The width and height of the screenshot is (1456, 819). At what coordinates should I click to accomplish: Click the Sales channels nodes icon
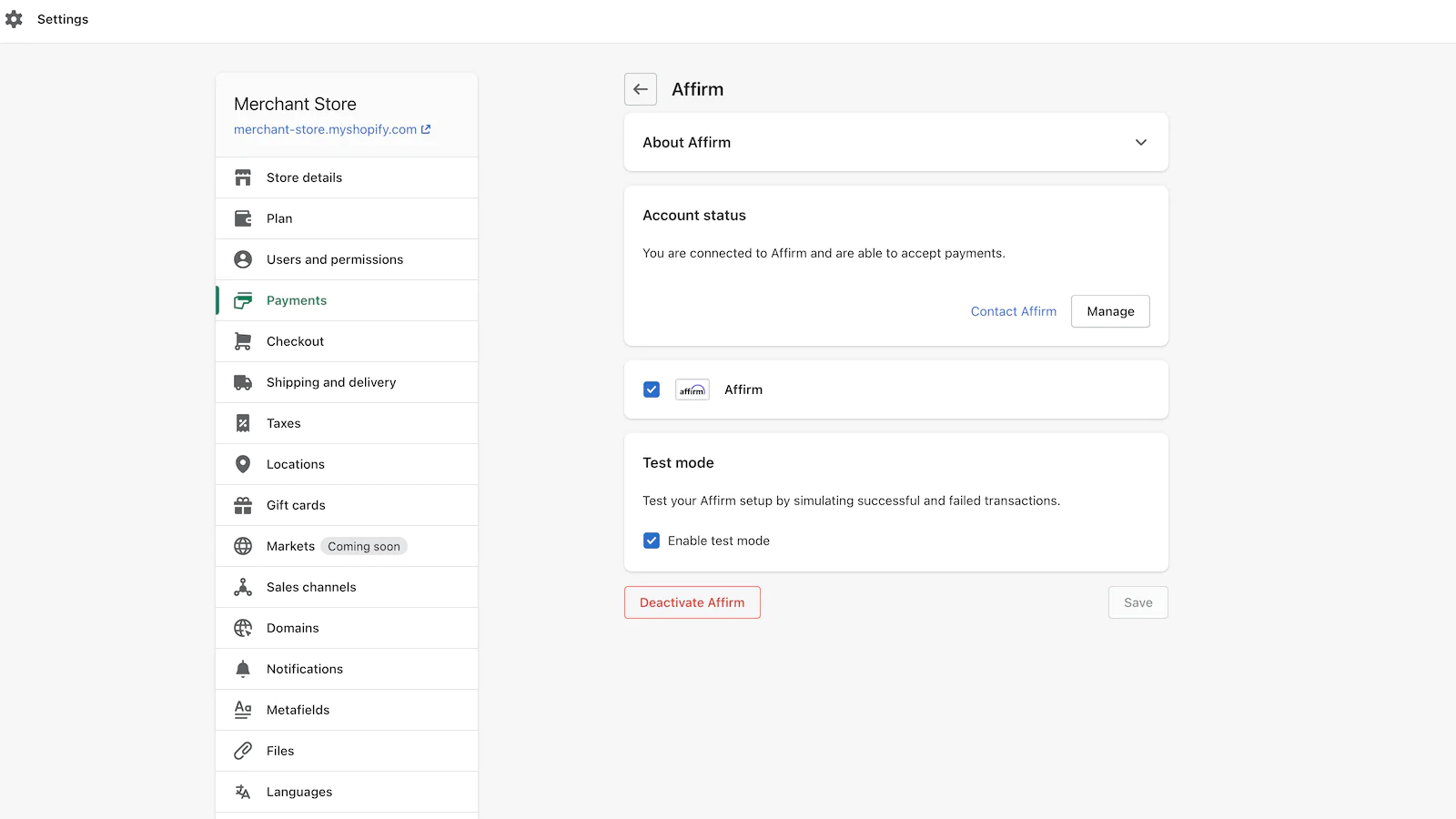tap(243, 587)
